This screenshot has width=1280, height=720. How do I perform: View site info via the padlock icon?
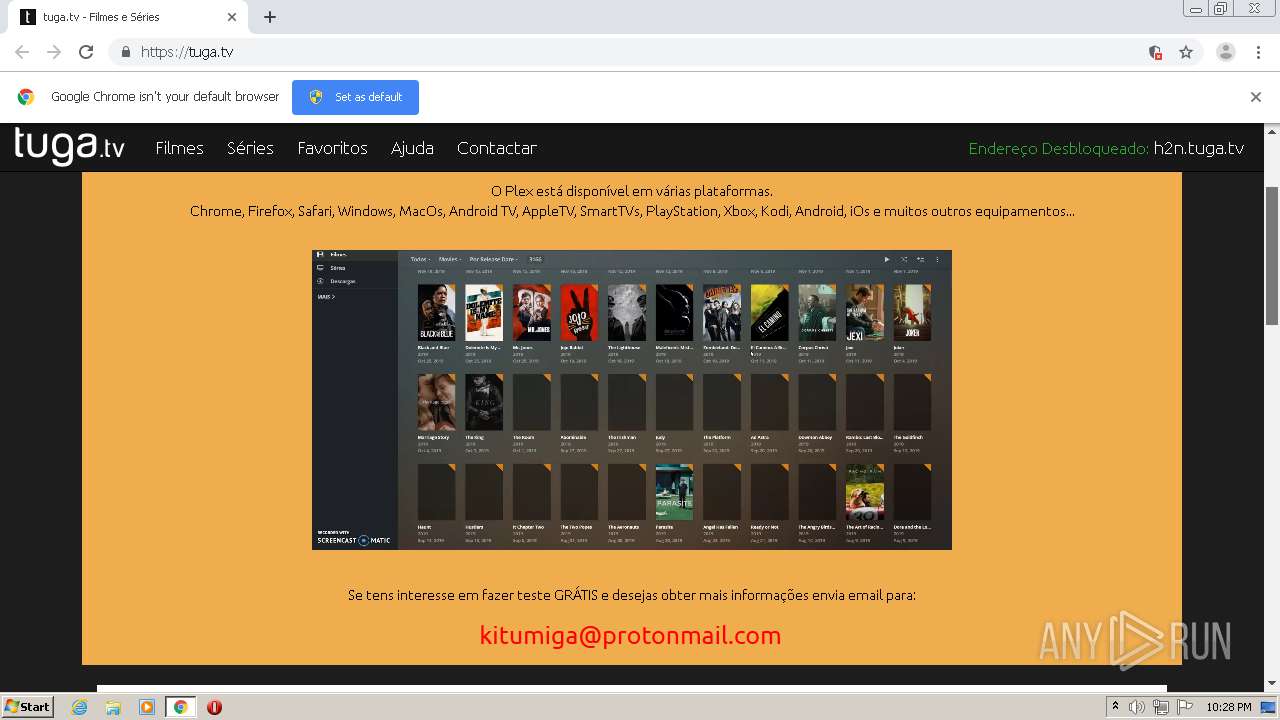point(125,52)
